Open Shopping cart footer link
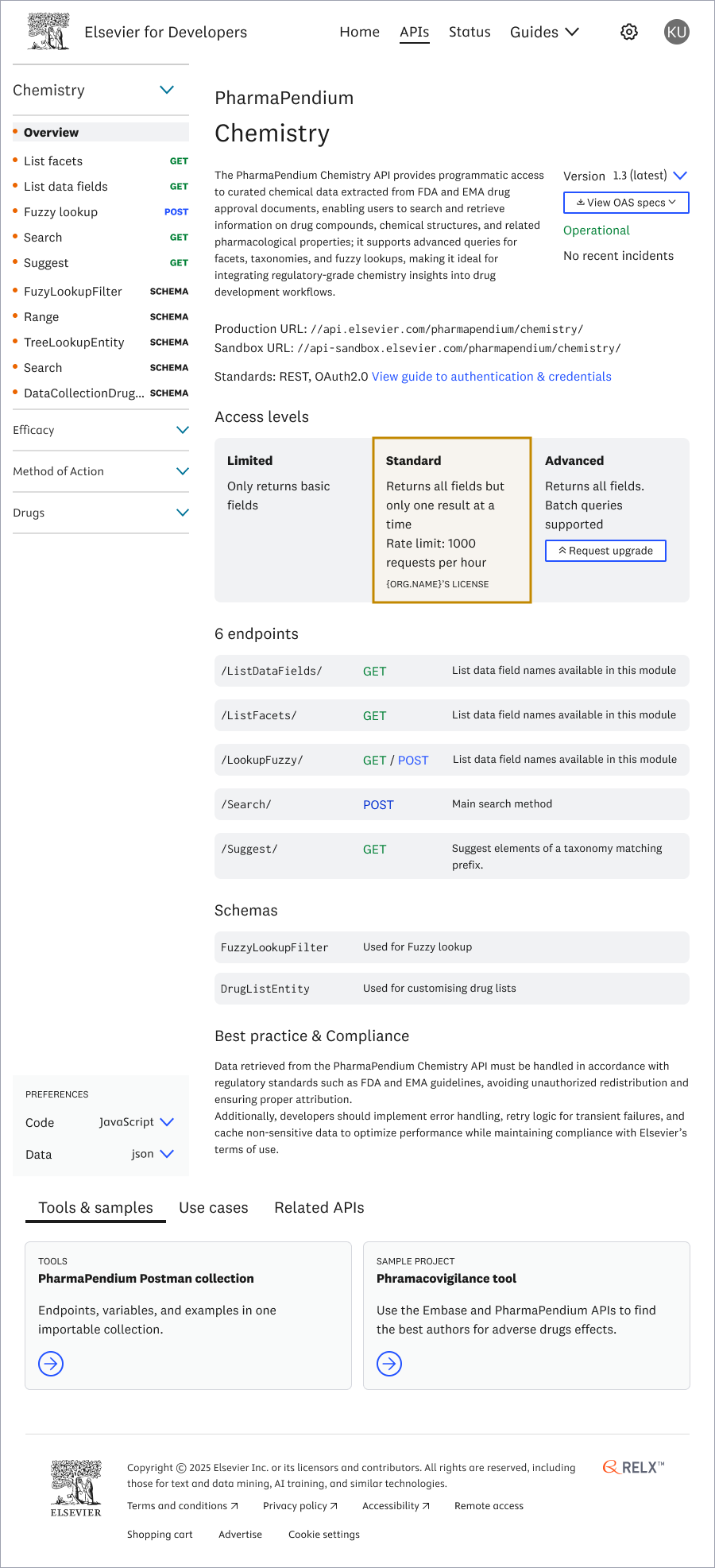 [160, 1535]
